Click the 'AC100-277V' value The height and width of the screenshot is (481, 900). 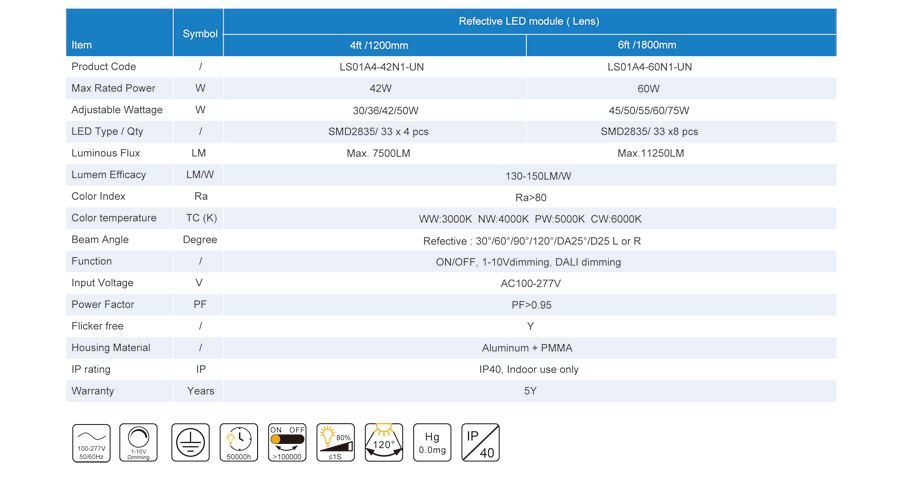coord(531,284)
